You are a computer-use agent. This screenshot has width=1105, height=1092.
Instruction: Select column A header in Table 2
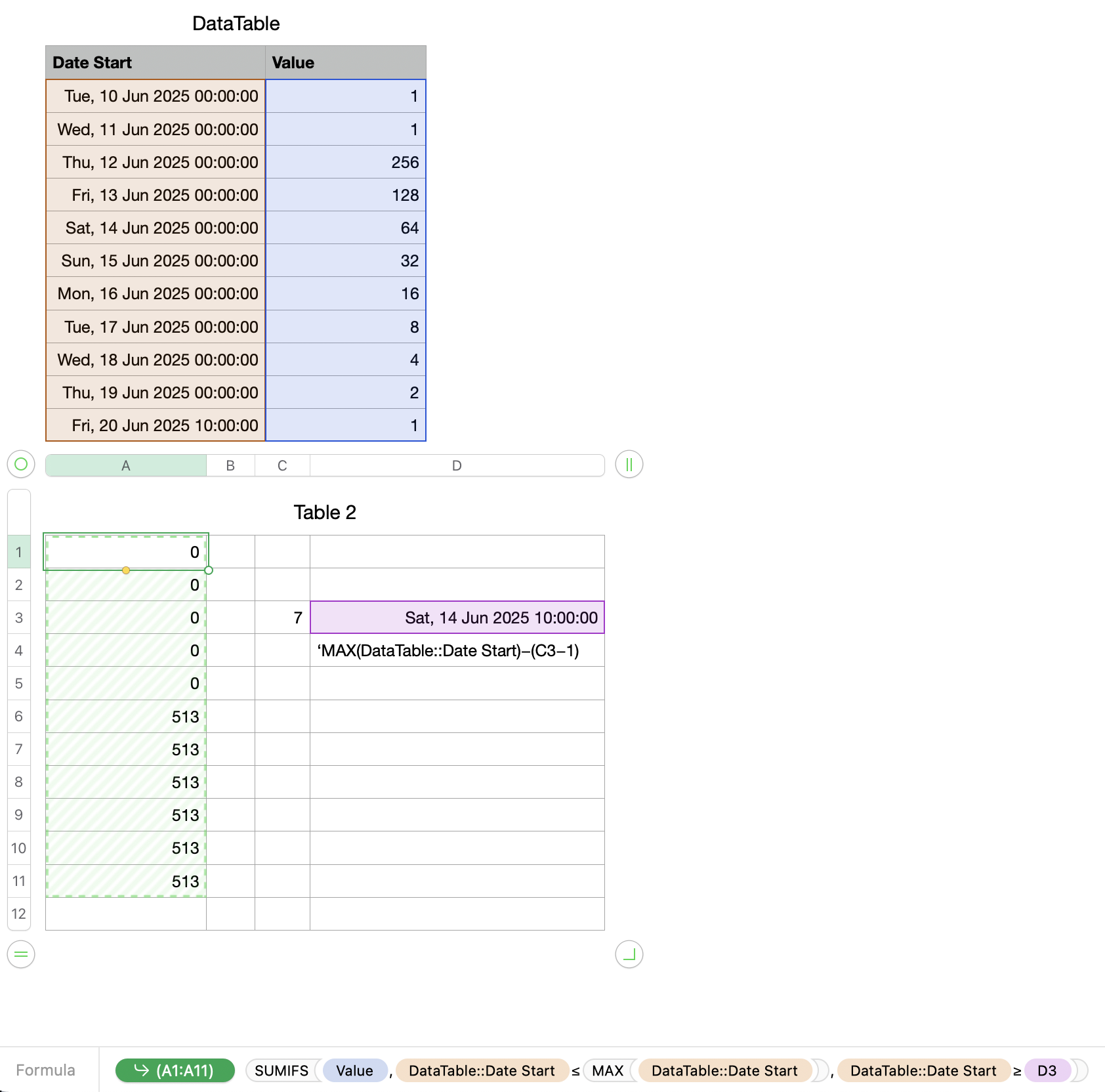pyautogui.click(x=126, y=465)
